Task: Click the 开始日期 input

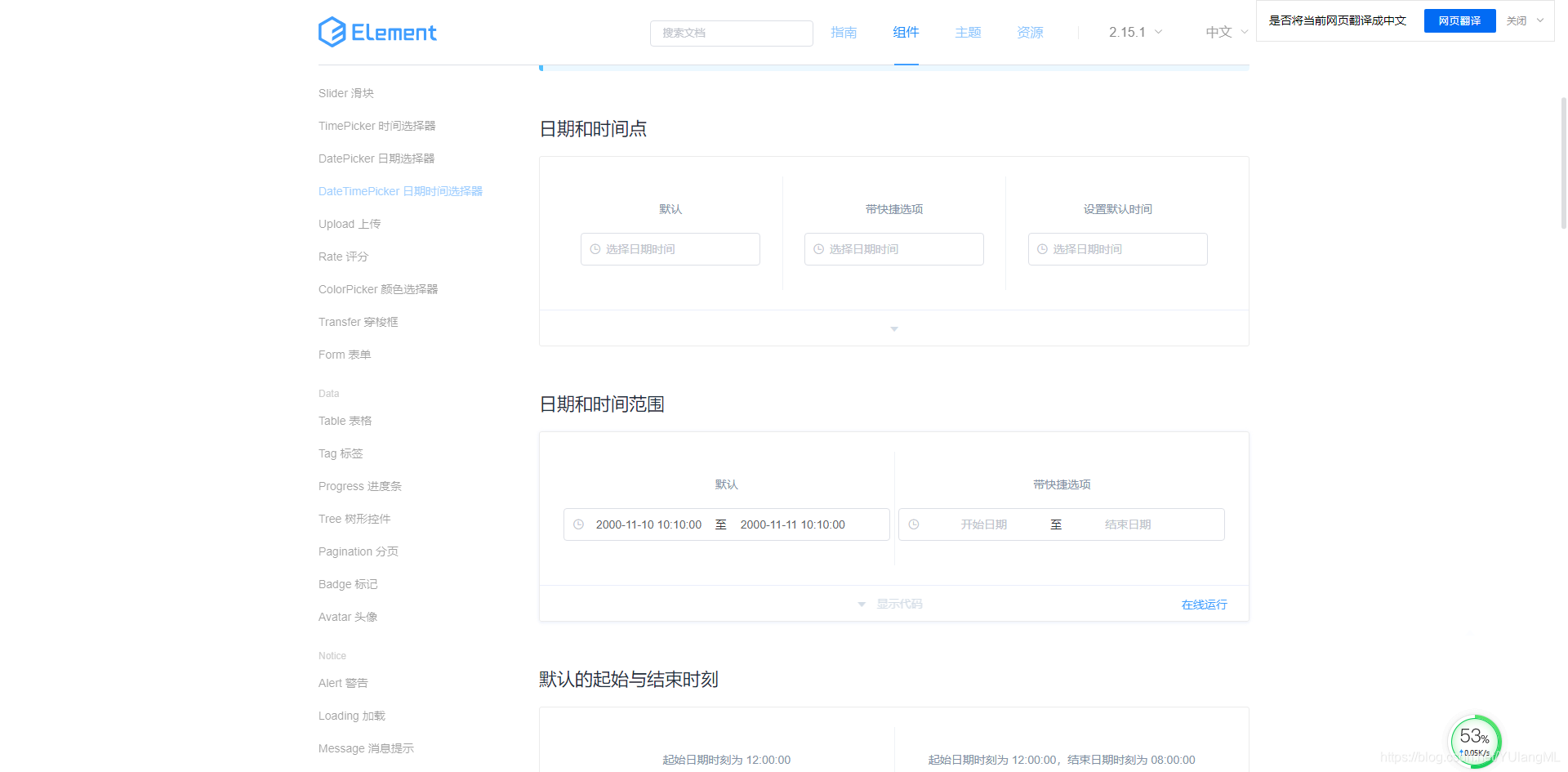Action: (983, 524)
